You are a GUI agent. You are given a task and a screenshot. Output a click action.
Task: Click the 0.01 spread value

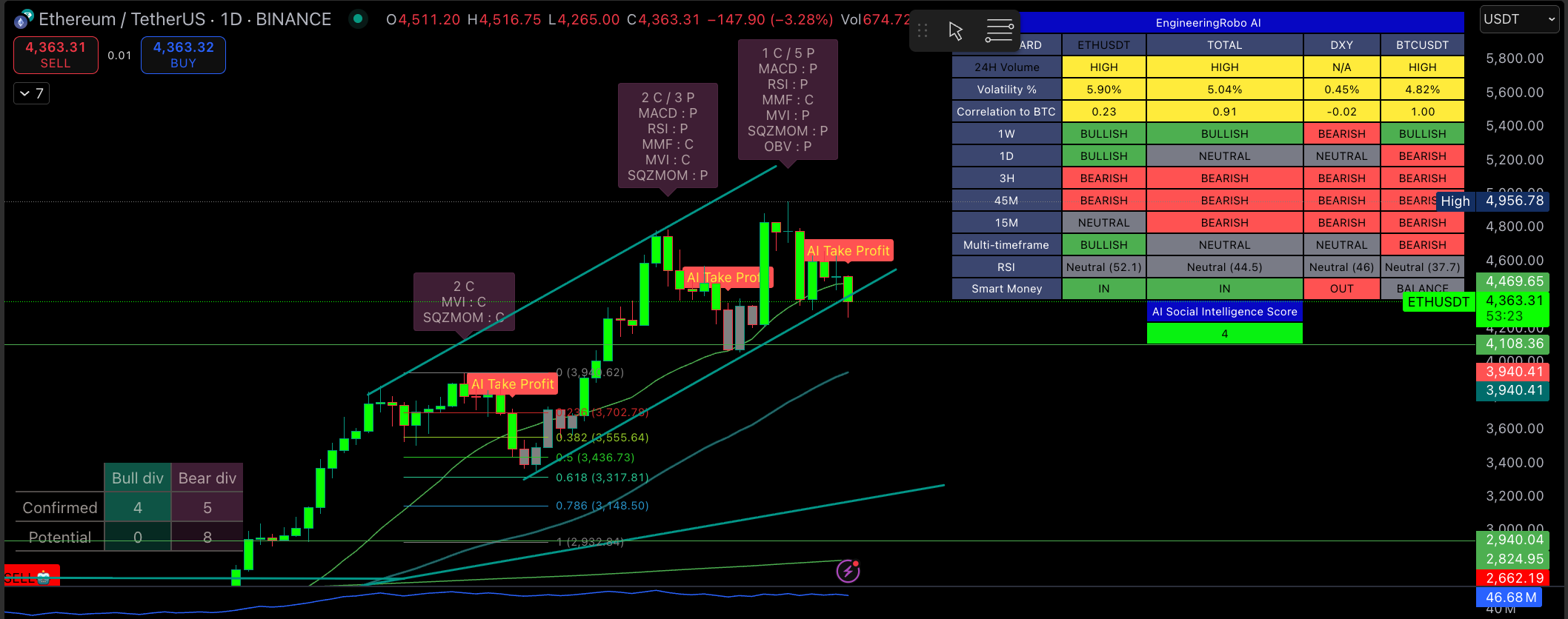pyautogui.click(x=119, y=55)
